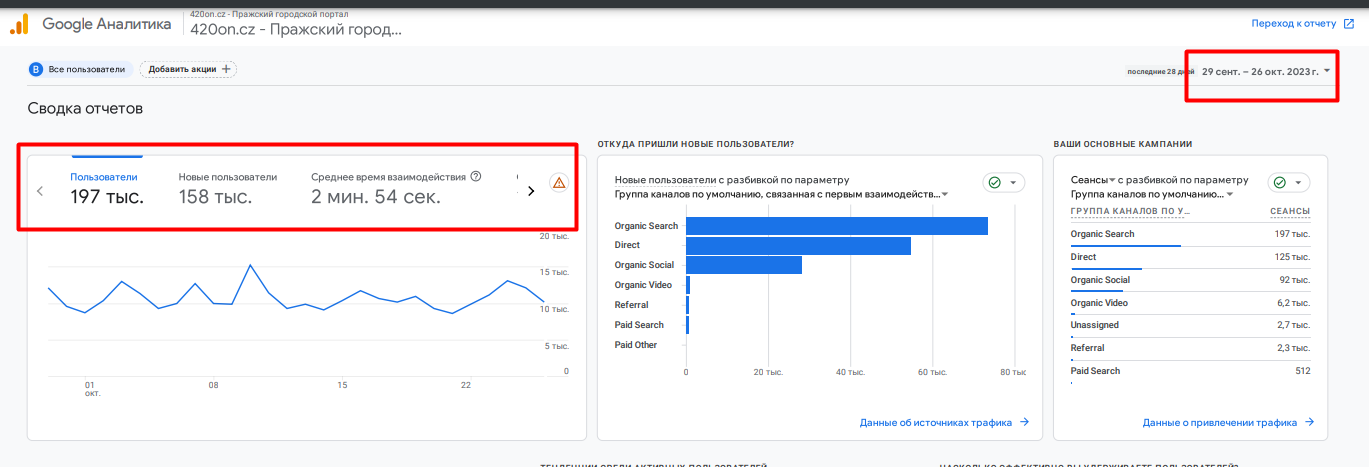This screenshot has height=467, width=1369.
Task: Click the 'Сводка отчетов' heading
Action: (85, 108)
